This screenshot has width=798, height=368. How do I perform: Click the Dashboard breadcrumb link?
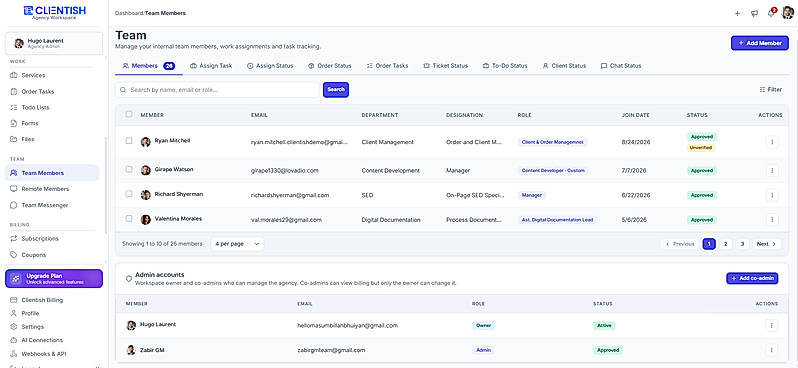pyautogui.click(x=129, y=13)
